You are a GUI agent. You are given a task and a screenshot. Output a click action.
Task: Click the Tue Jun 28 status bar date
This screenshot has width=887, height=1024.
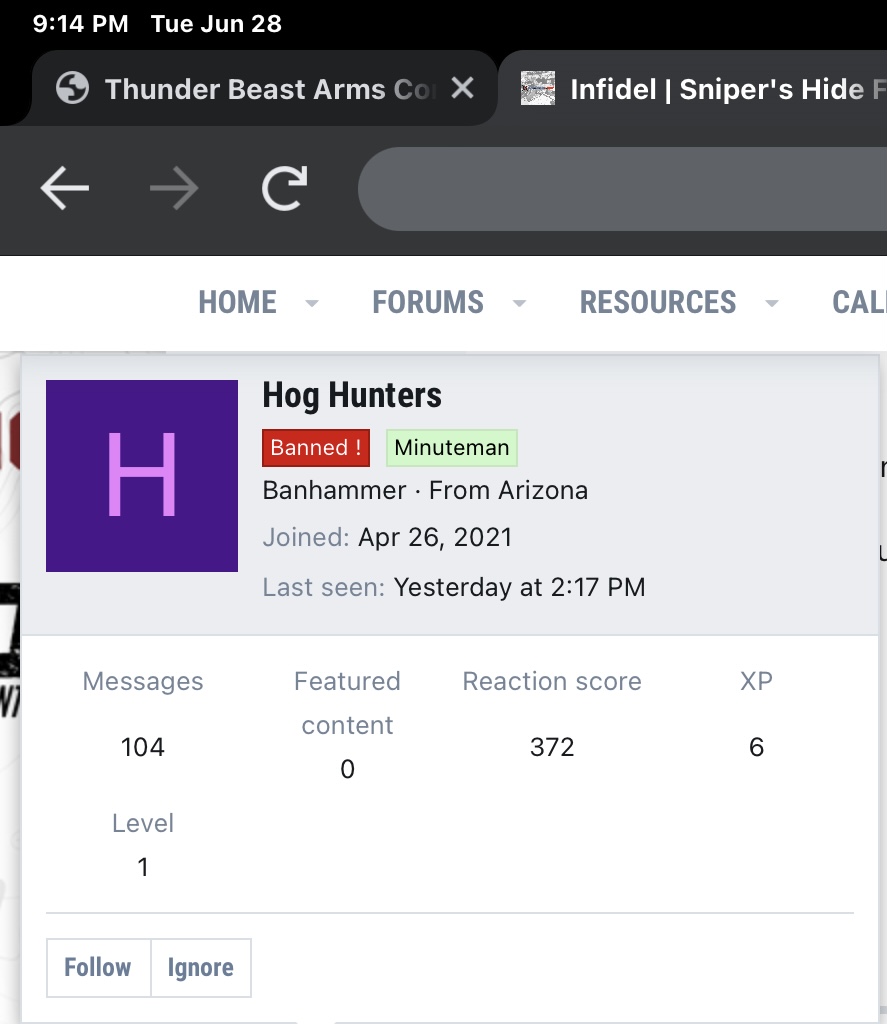216,24
